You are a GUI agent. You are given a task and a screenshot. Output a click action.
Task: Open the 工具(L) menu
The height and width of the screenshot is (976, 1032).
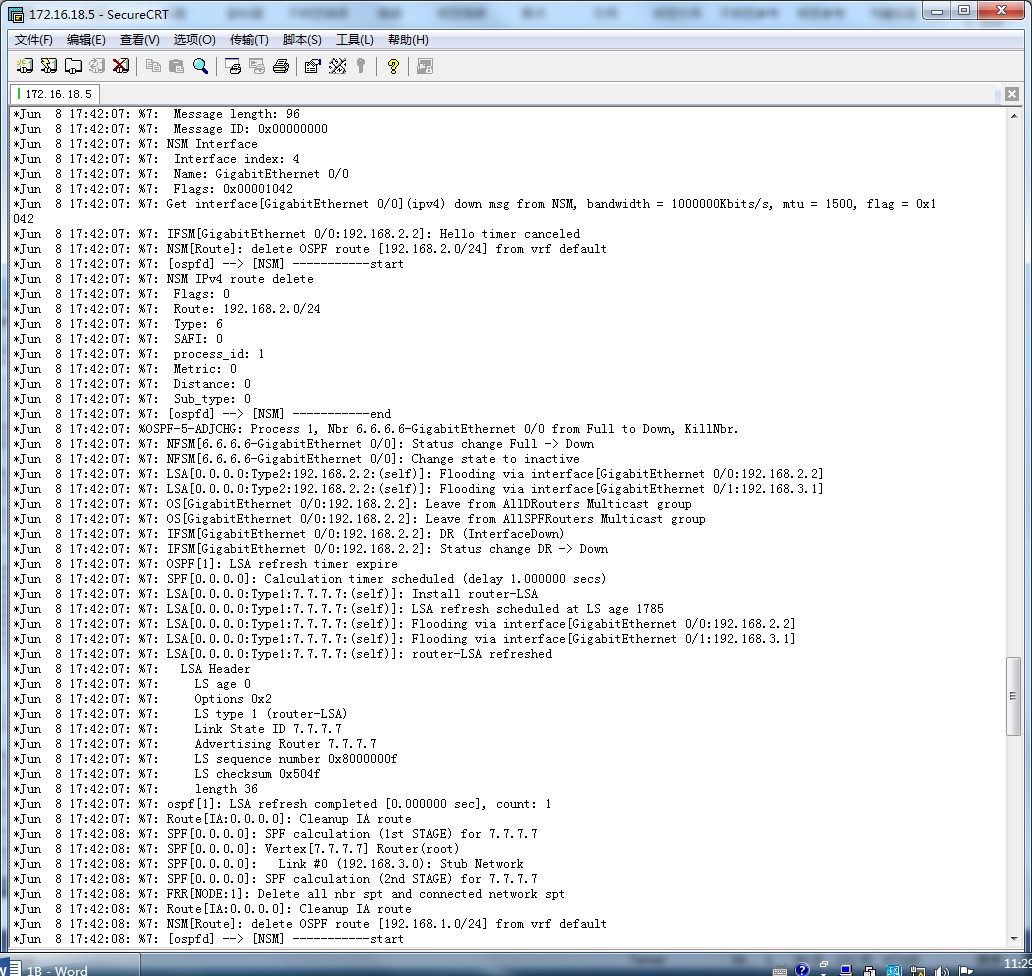[x=354, y=40]
